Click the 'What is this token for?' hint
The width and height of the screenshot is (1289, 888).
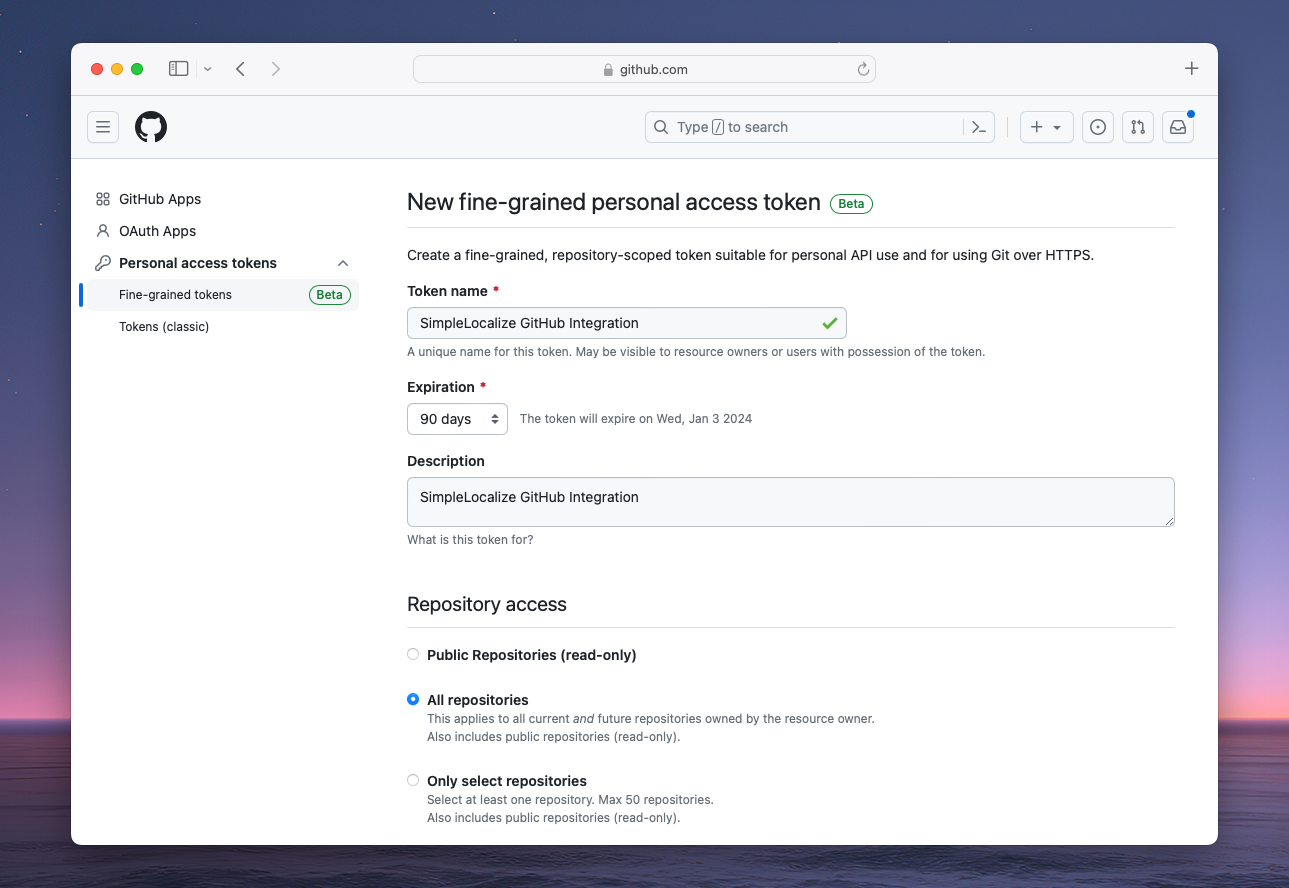pos(470,540)
